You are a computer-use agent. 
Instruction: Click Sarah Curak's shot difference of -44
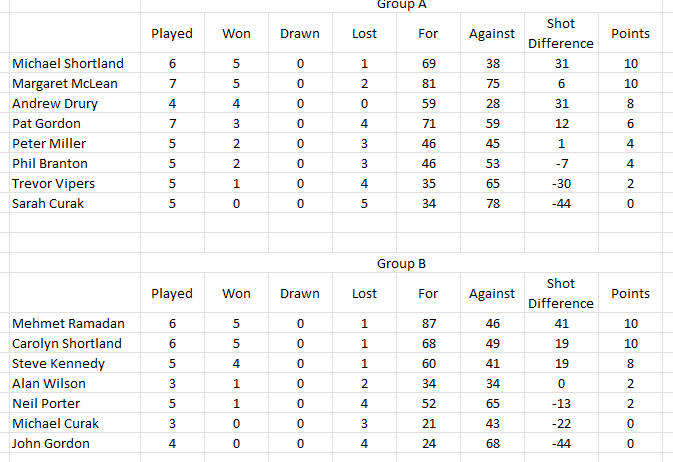[x=561, y=204]
